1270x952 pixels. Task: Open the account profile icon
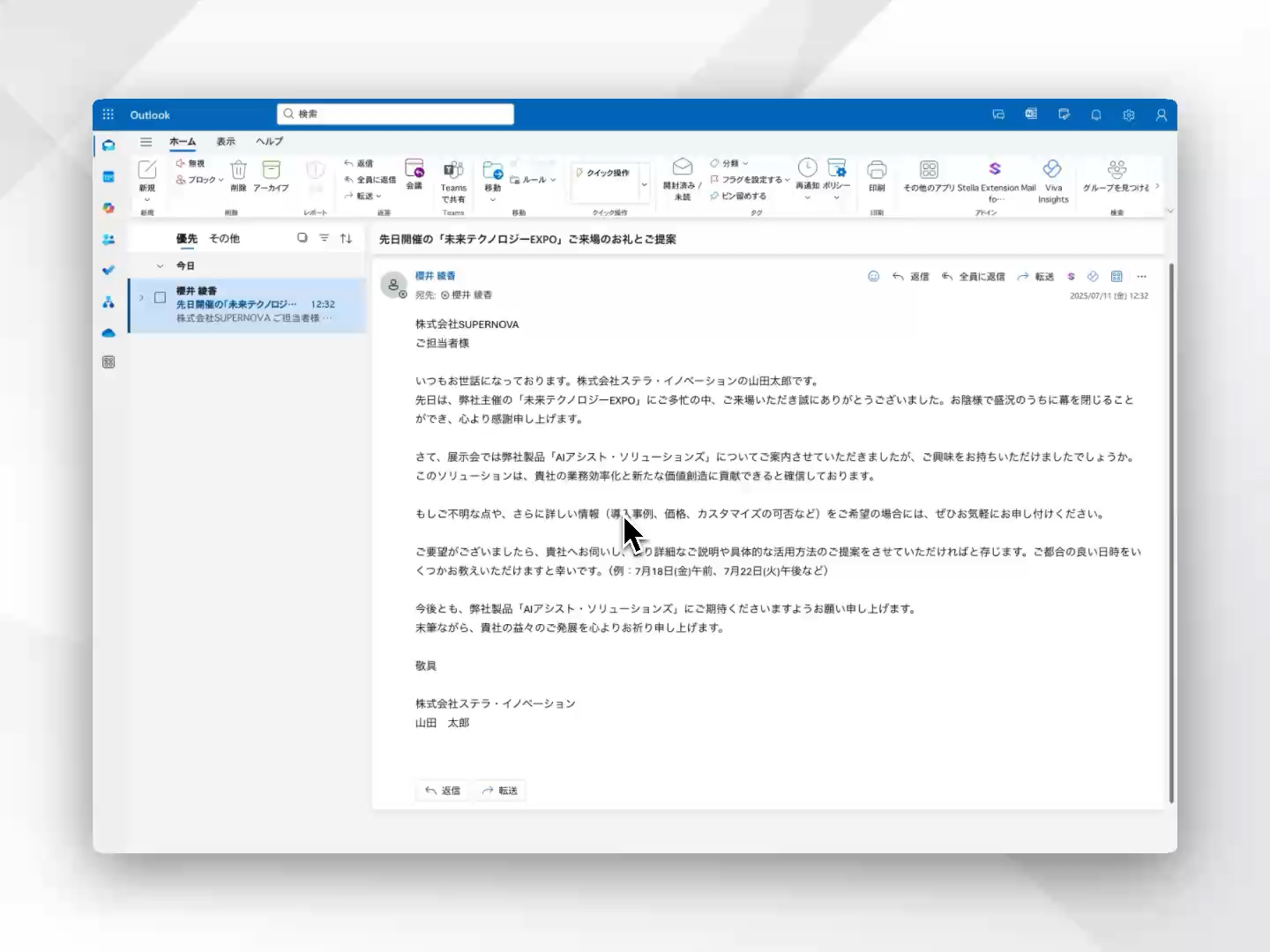pos(1162,115)
